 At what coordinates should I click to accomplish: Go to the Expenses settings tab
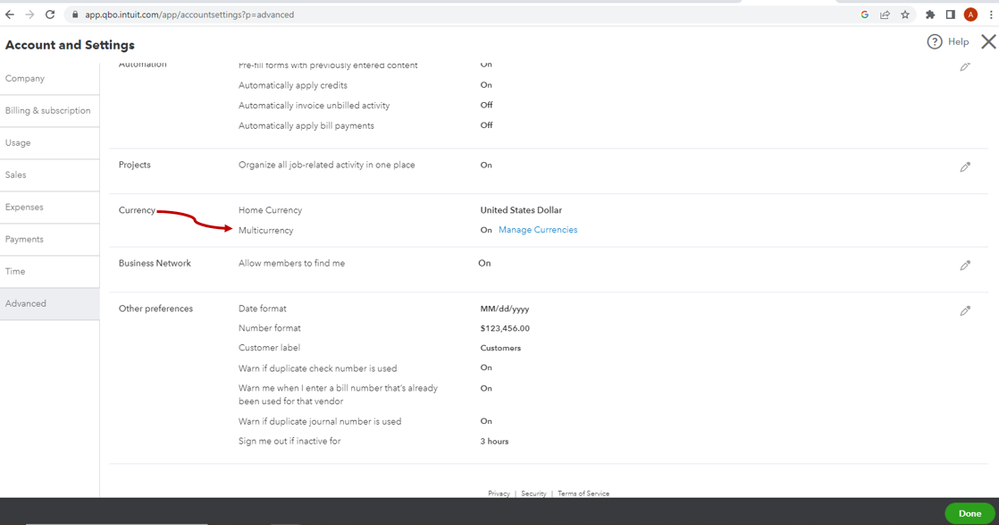click(24, 207)
